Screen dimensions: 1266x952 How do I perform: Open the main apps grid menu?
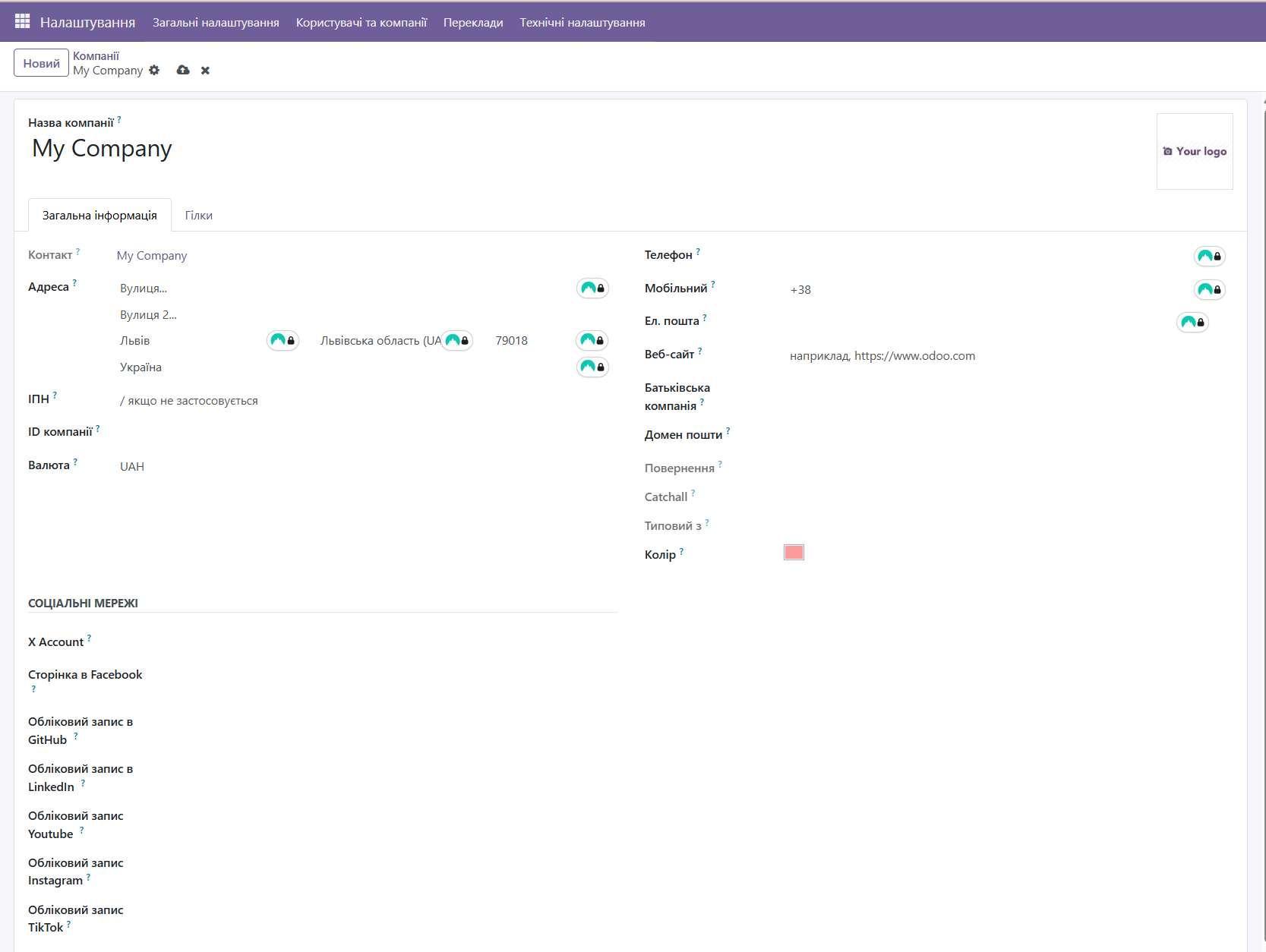click(x=22, y=22)
